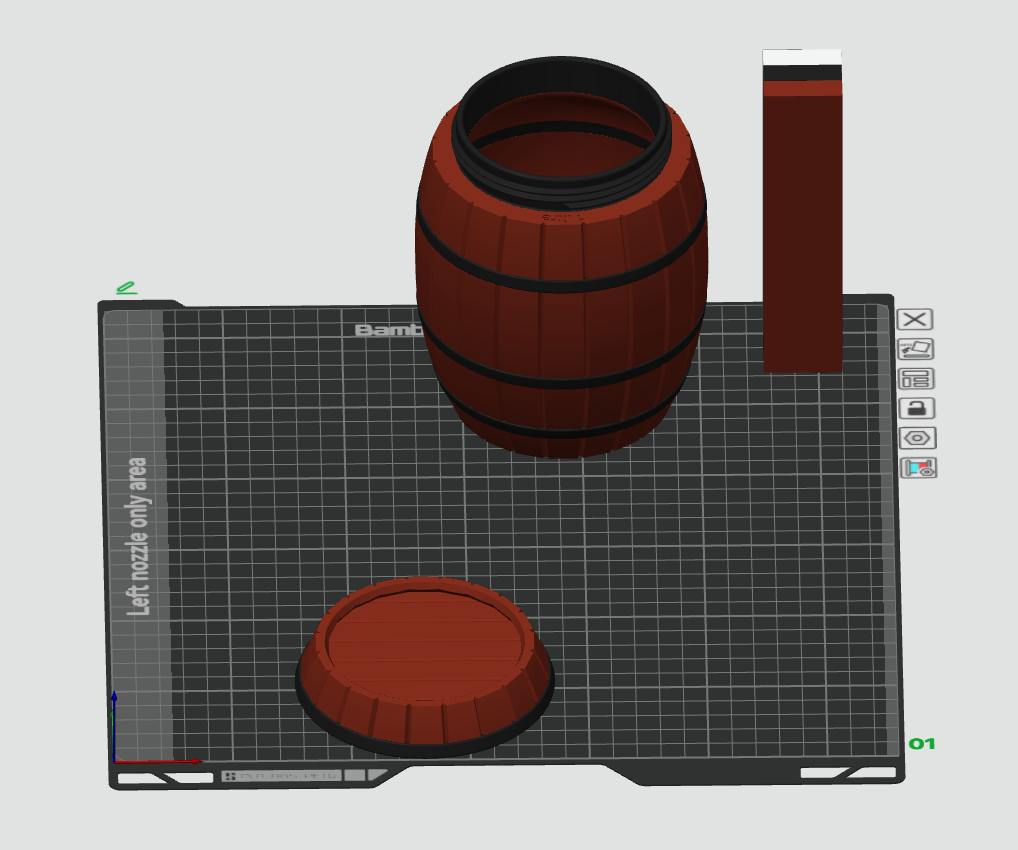
Task: Select the tall prime tower block
Action: pyautogui.click(x=802, y=211)
